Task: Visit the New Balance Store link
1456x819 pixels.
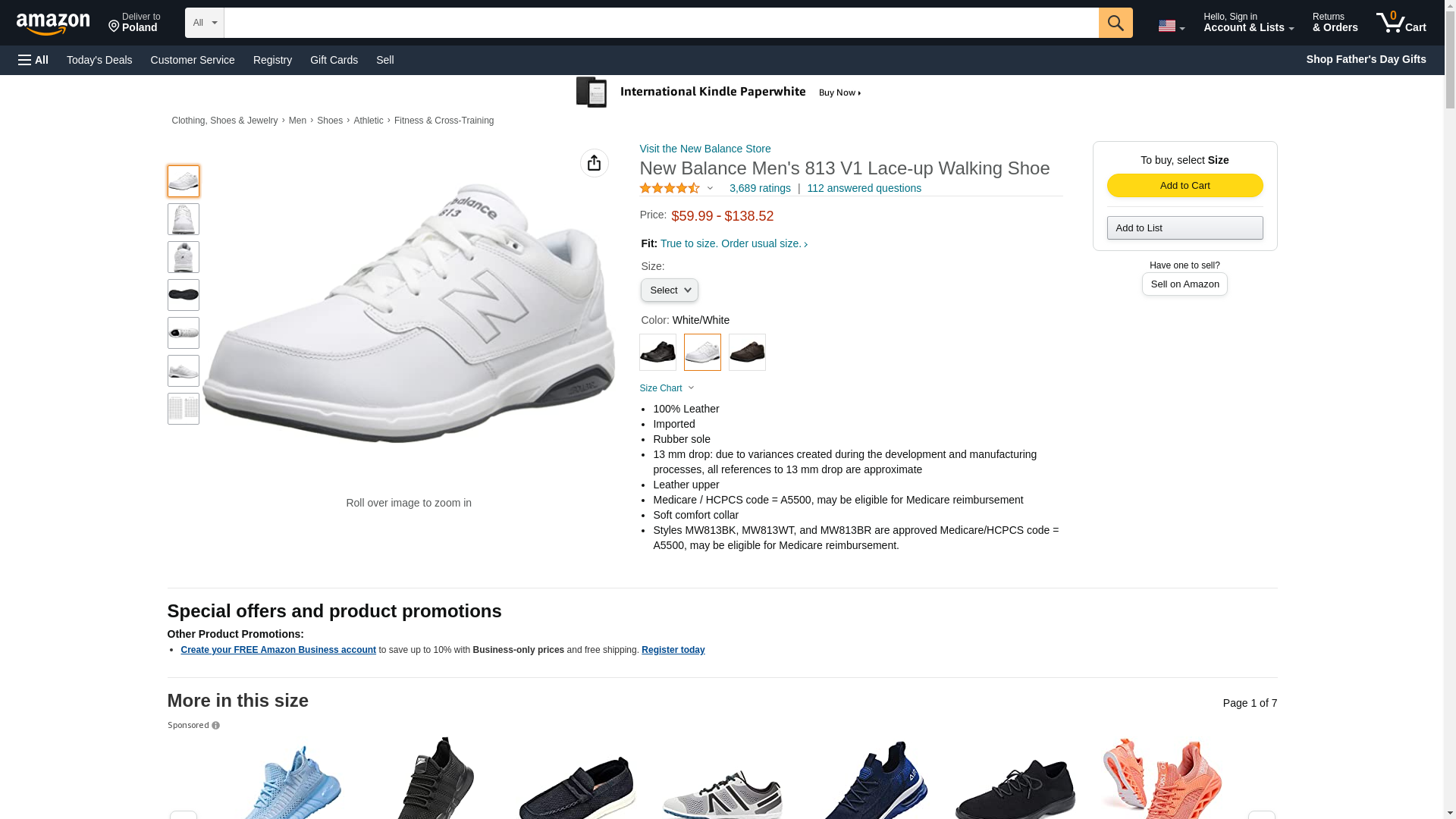Action: coord(704,149)
